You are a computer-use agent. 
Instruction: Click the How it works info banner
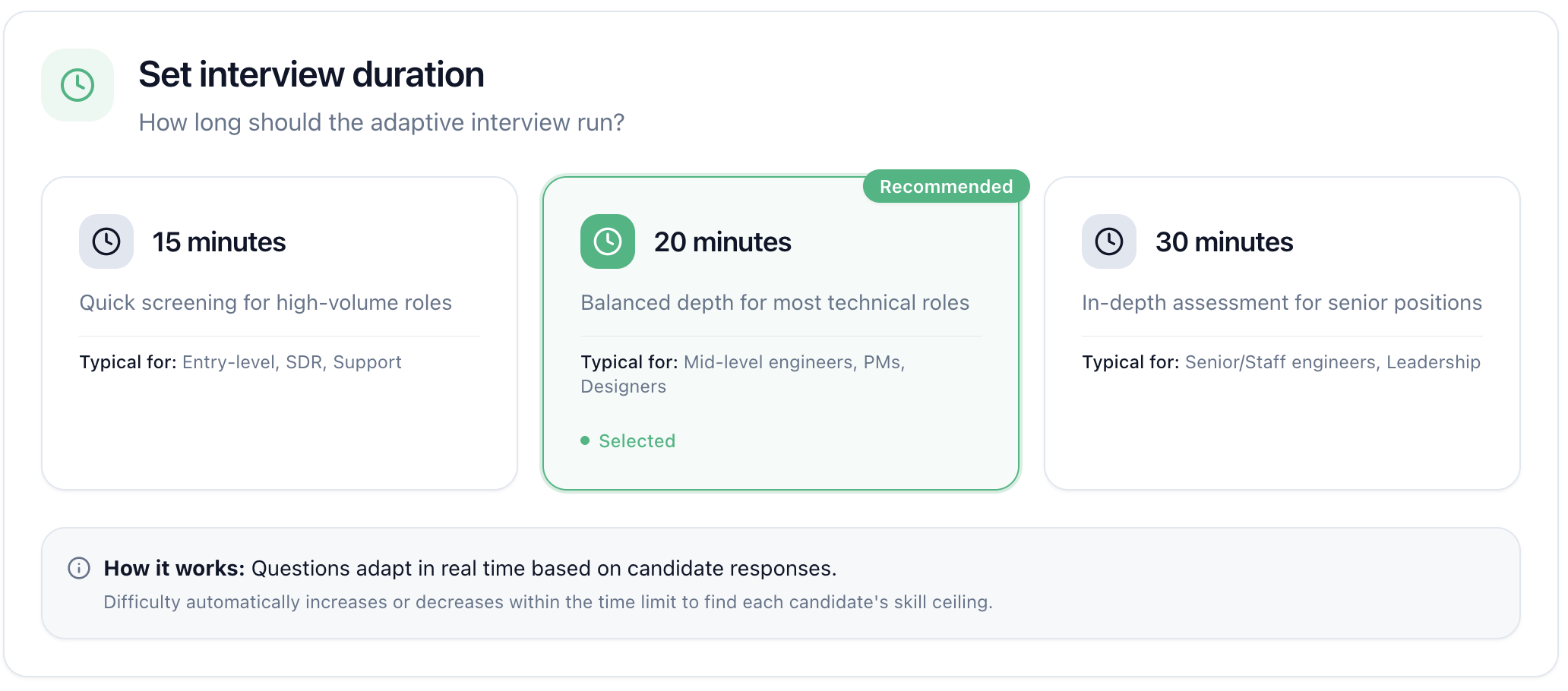coord(781,583)
